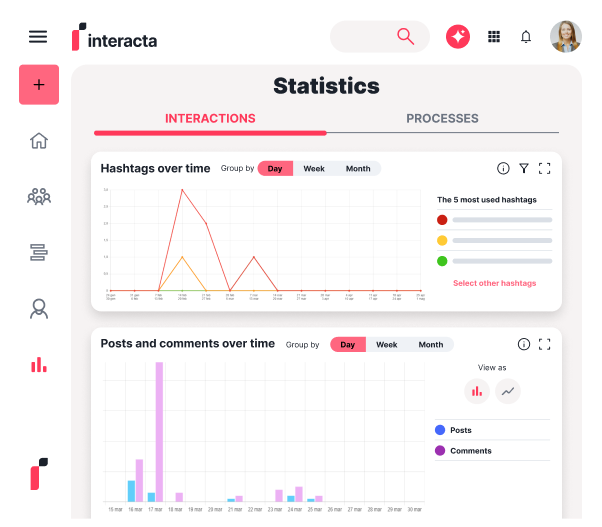
Task: Click Select other hashtags link
Action: click(x=494, y=283)
